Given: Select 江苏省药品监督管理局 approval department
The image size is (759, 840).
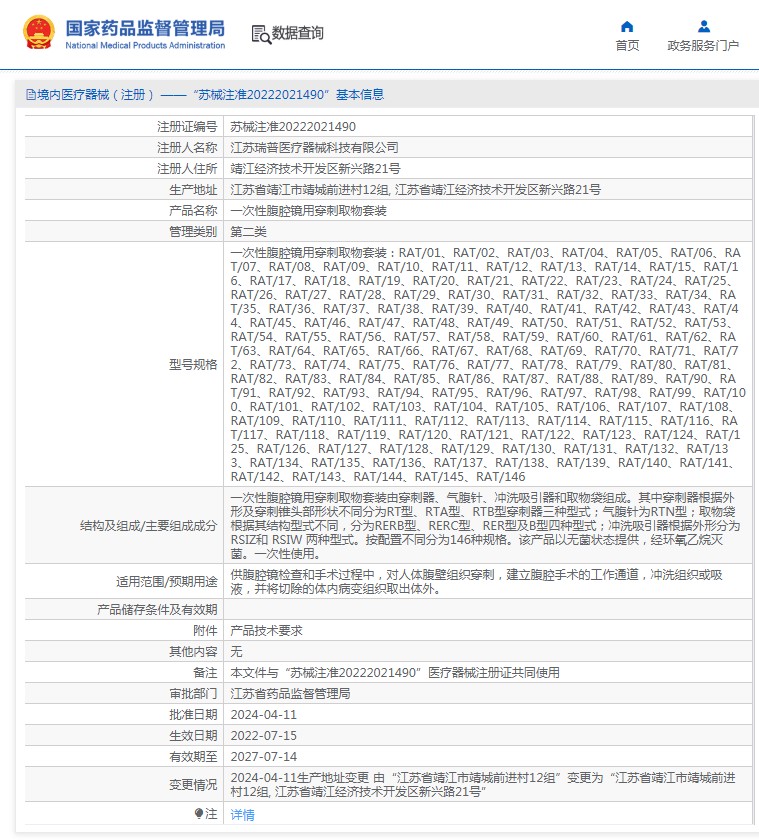Looking at the screenshot, I should pos(290,694).
